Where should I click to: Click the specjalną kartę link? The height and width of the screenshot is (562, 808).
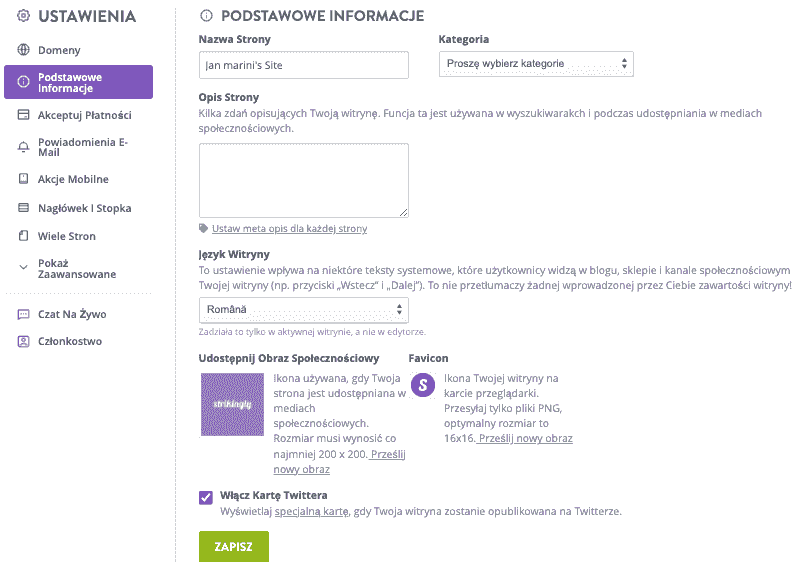tap(310, 511)
